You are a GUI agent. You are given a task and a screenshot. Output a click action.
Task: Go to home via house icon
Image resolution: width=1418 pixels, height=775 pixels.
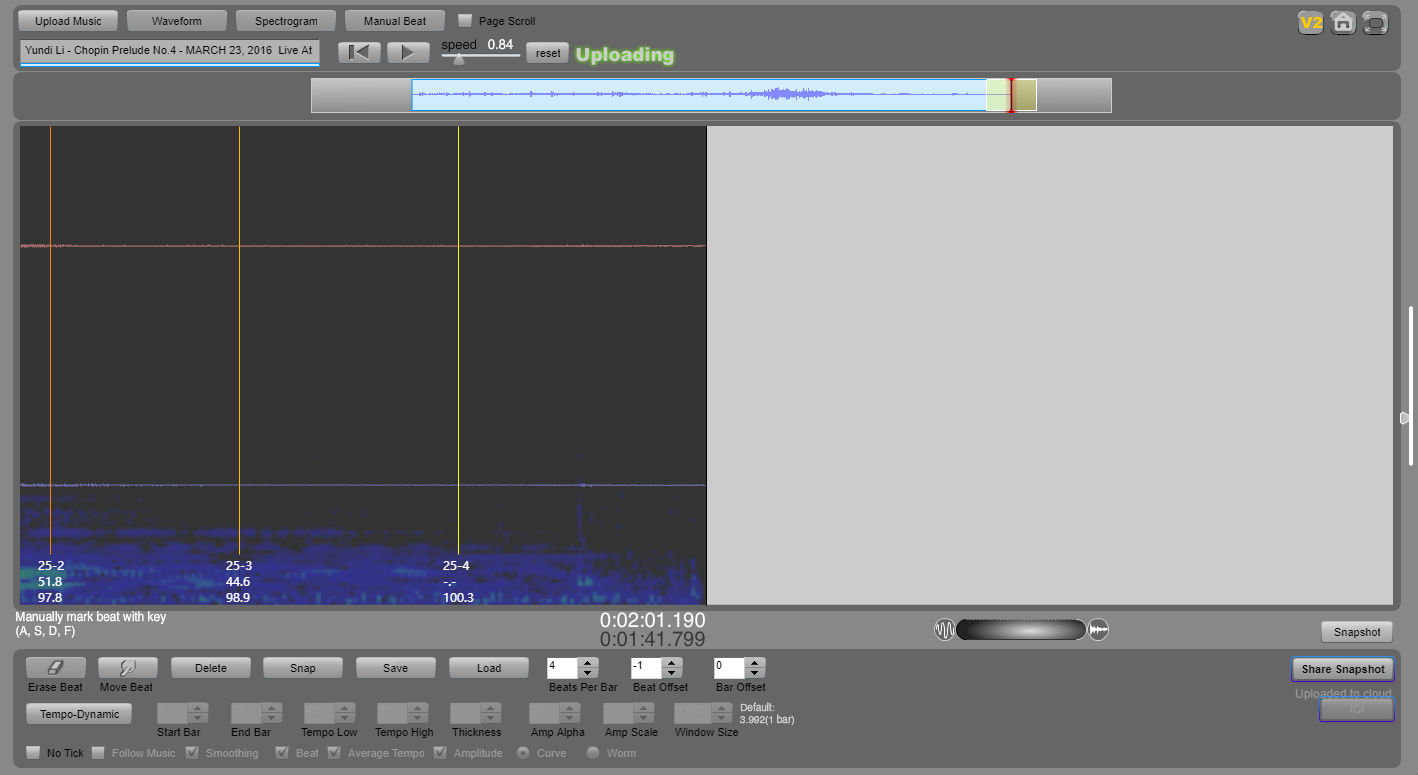(1343, 23)
